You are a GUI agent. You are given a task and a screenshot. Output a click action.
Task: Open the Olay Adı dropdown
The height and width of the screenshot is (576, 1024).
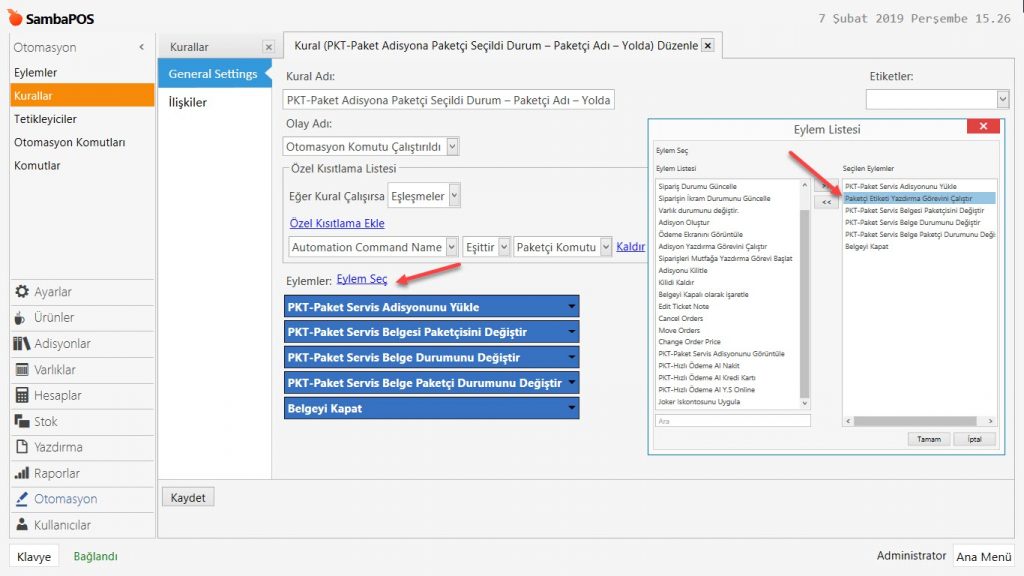pyautogui.click(x=452, y=147)
